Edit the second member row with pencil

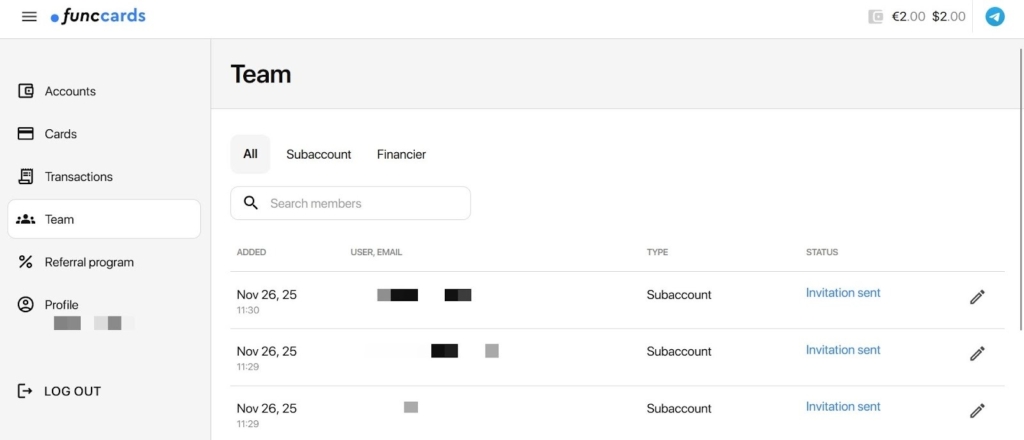977,353
